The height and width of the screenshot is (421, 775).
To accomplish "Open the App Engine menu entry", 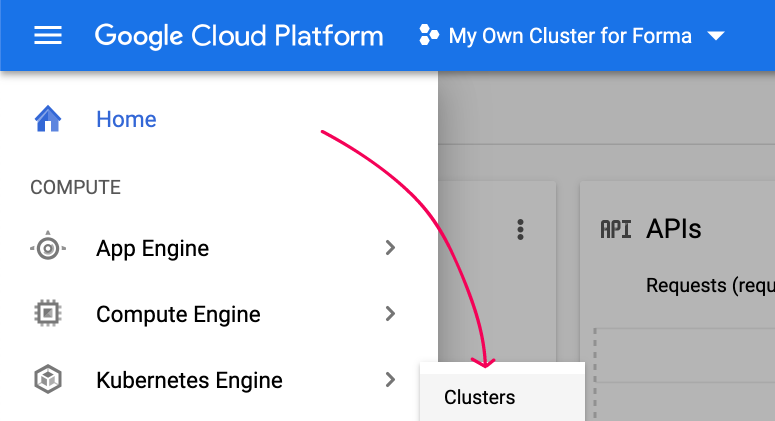I will click(x=219, y=248).
